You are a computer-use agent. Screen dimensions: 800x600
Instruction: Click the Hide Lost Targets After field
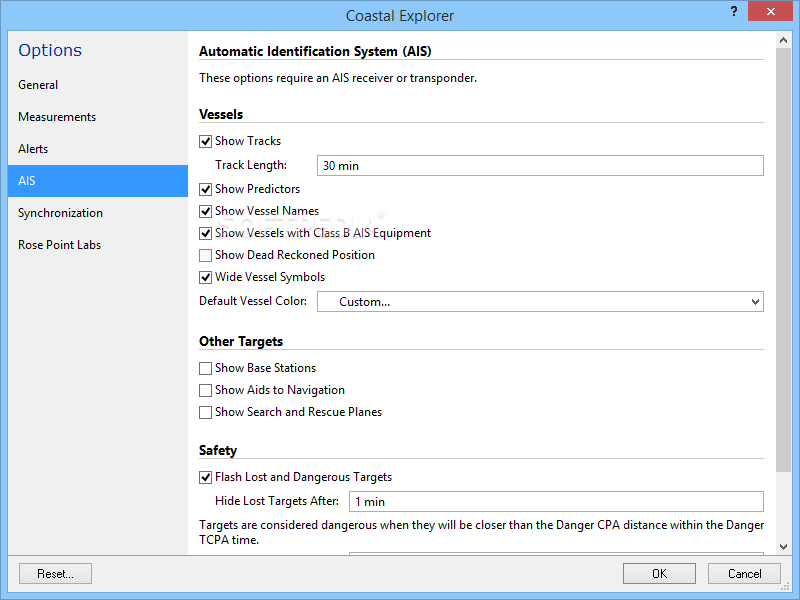pos(556,502)
